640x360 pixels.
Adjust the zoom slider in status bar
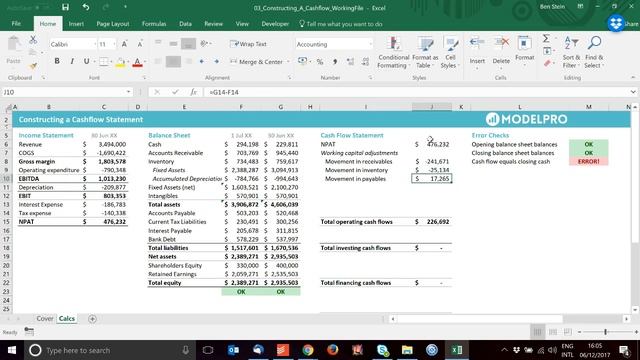[606, 332]
